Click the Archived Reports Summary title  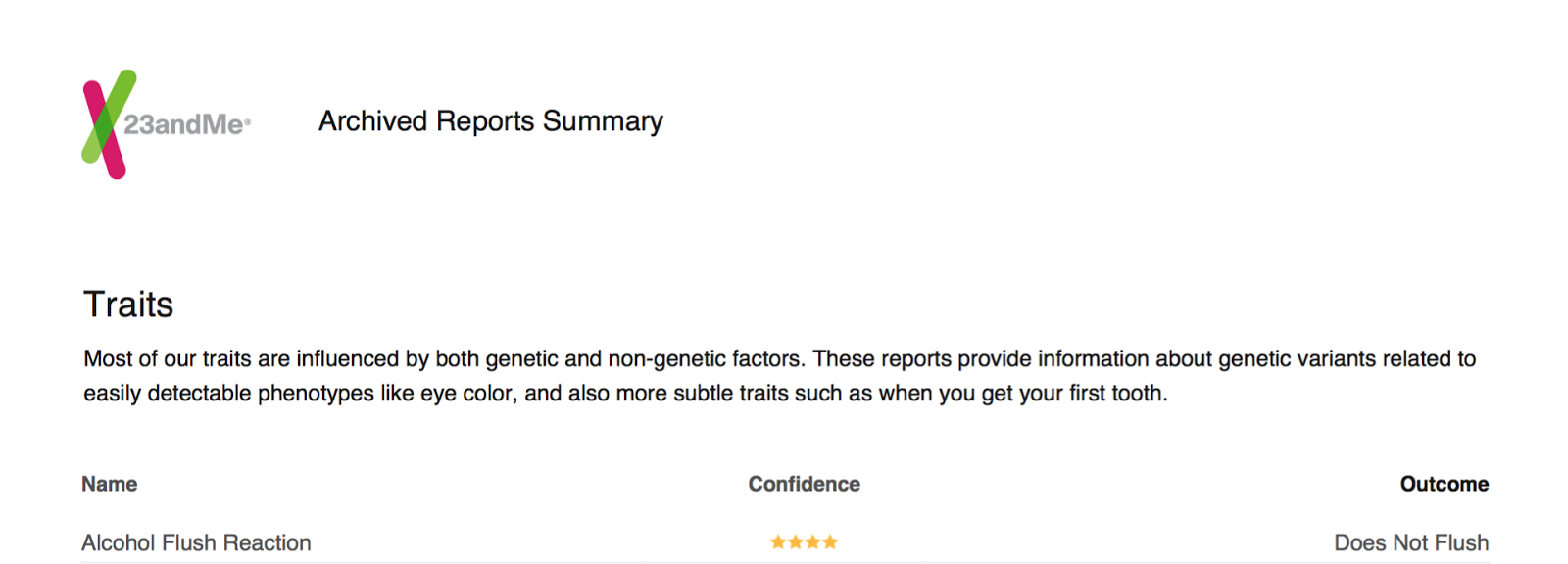pos(491,121)
